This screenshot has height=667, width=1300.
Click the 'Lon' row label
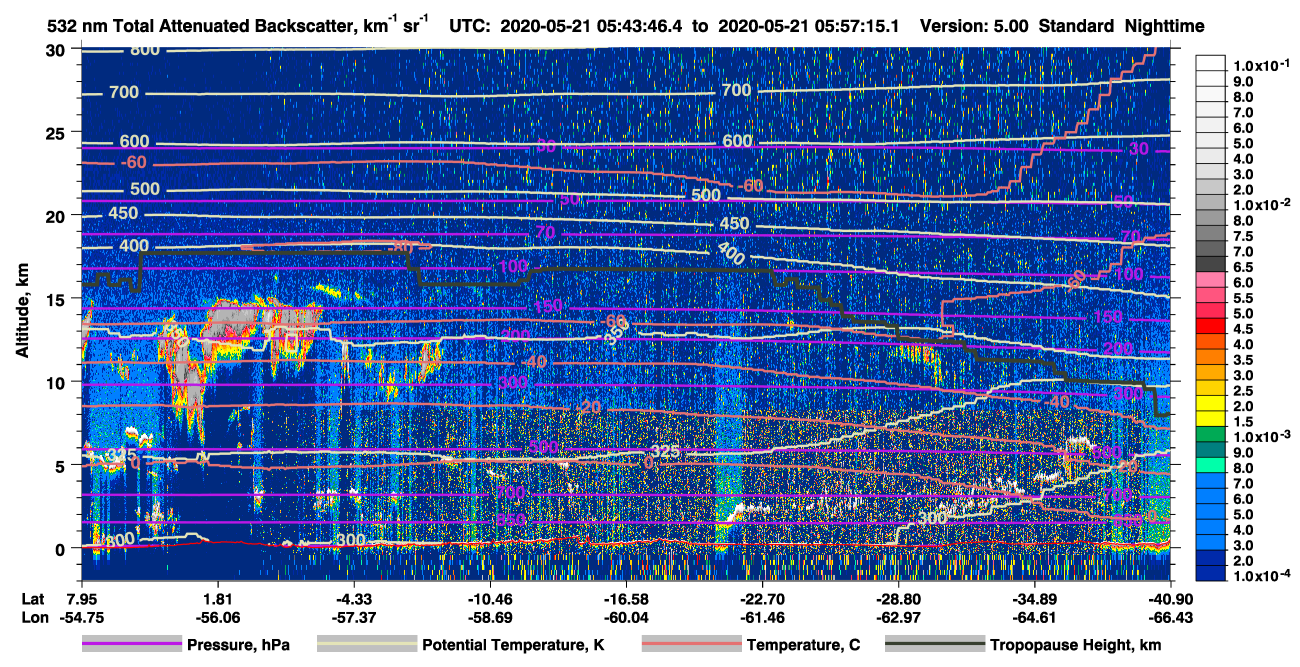point(33,618)
